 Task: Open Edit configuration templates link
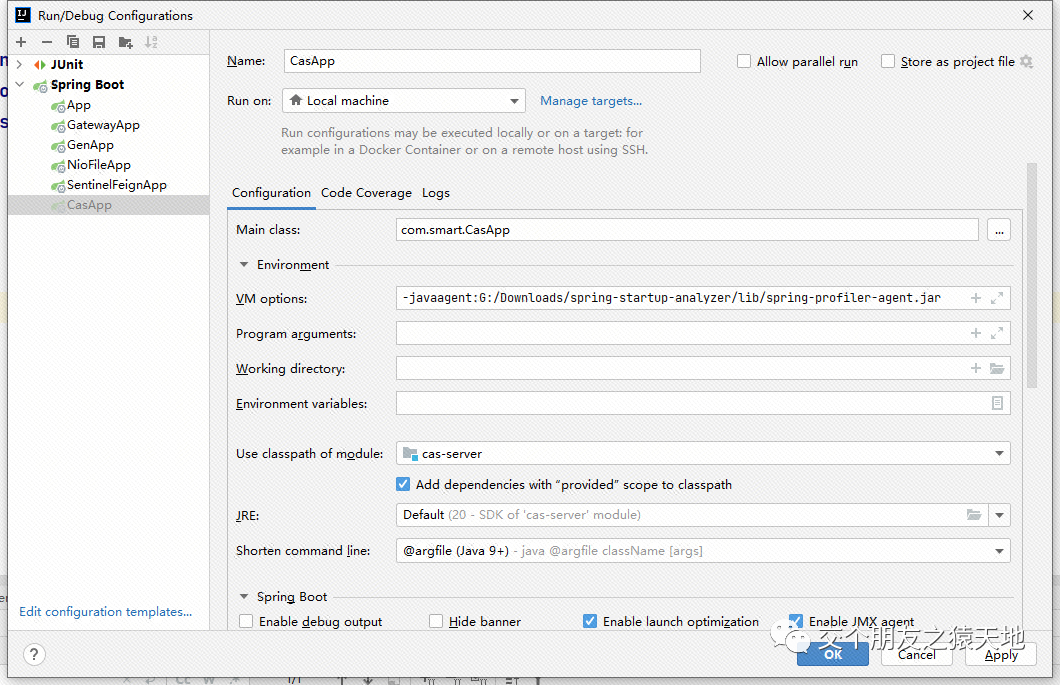tap(105, 611)
